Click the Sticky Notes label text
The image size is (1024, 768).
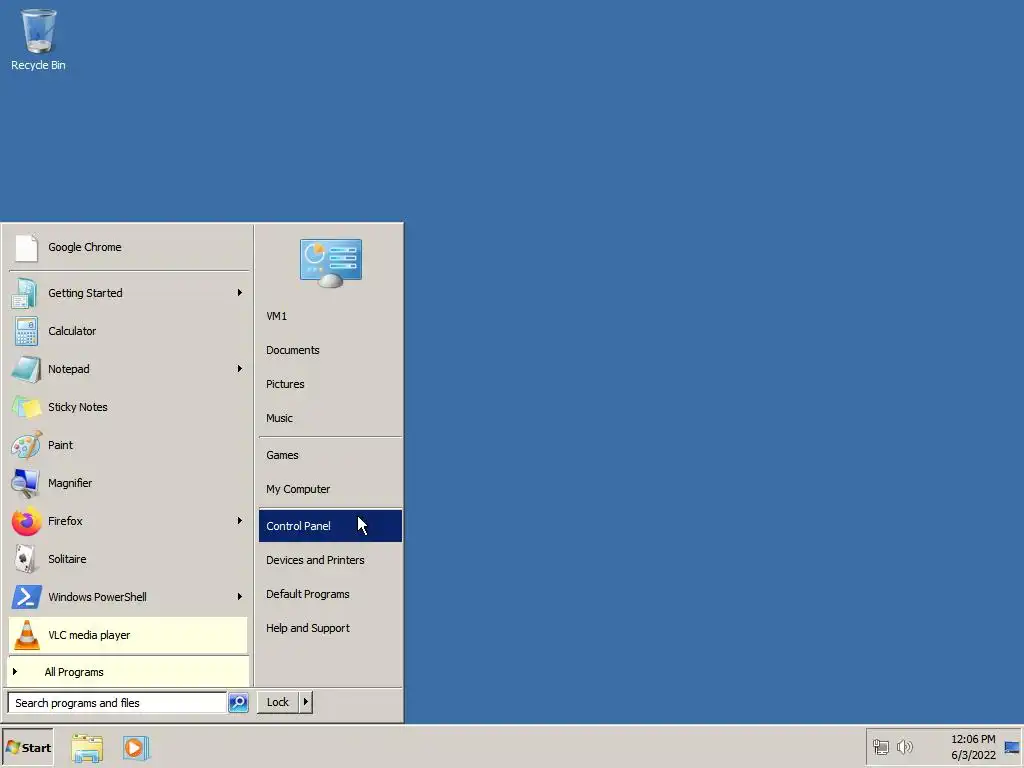click(78, 407)
